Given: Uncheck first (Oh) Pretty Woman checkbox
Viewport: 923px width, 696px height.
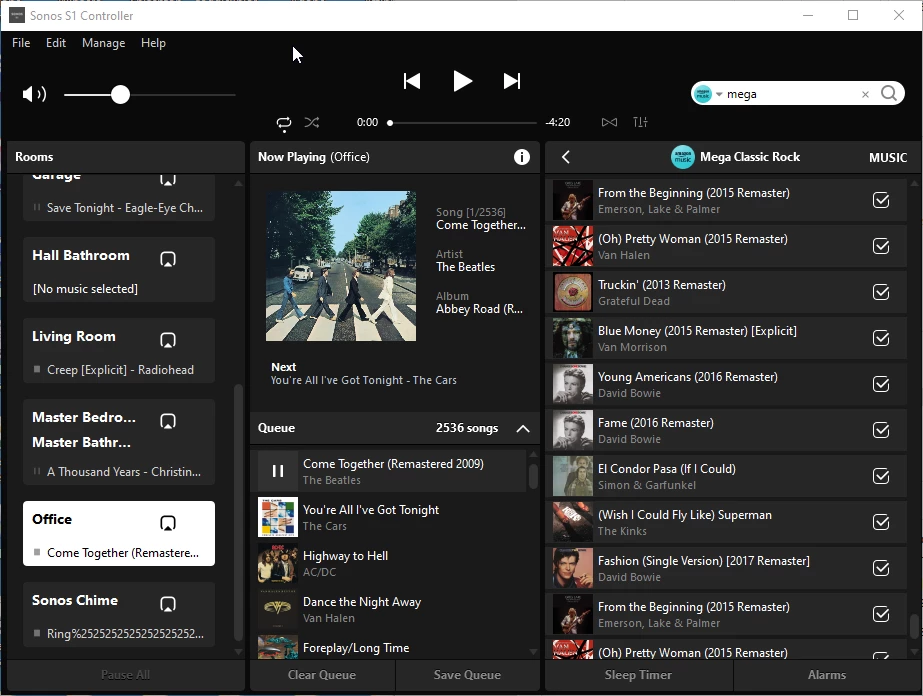Looking at the screenshot, I should (881, 246).
